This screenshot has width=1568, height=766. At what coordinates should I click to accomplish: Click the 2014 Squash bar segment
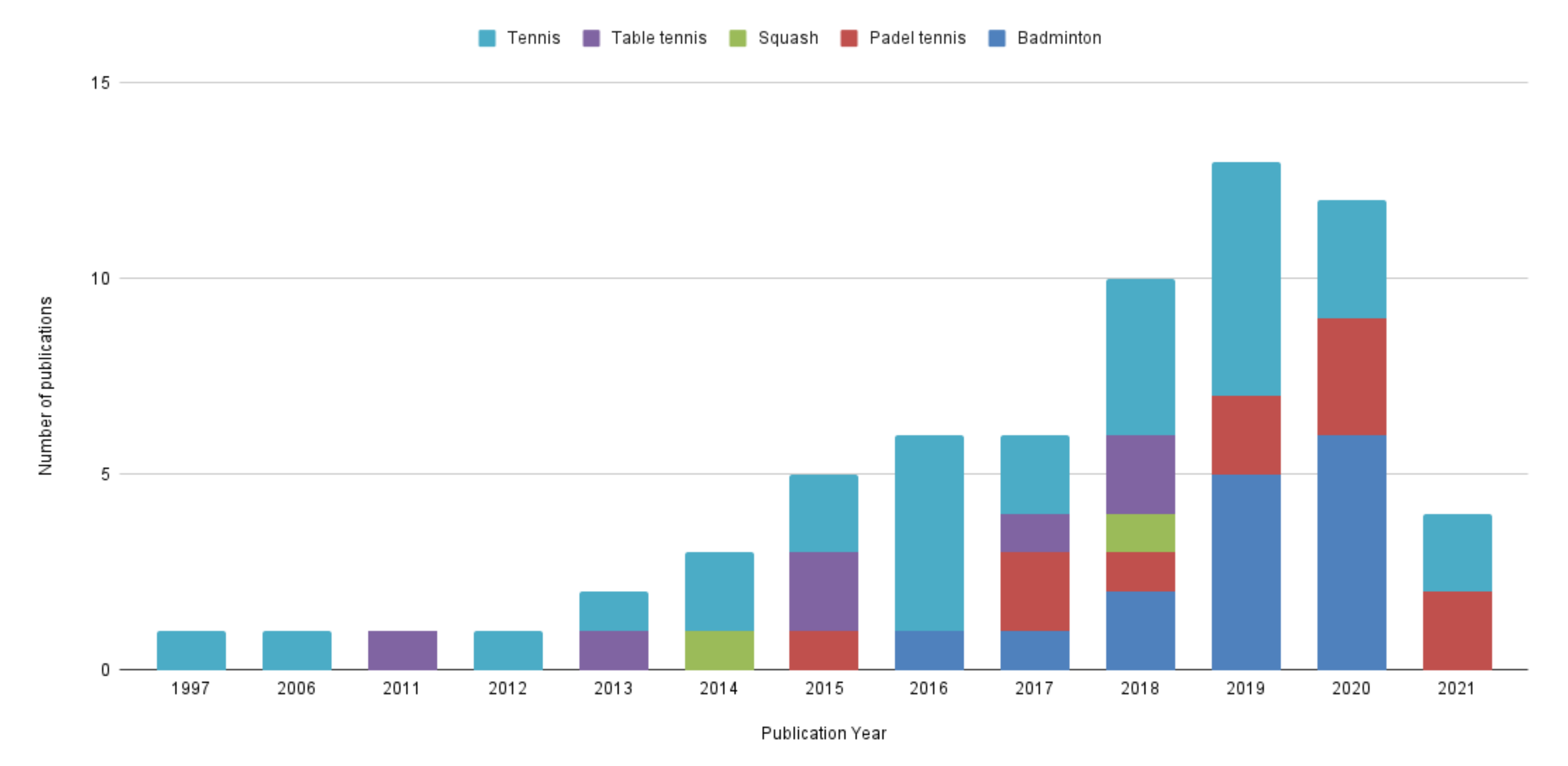[719, 650]
